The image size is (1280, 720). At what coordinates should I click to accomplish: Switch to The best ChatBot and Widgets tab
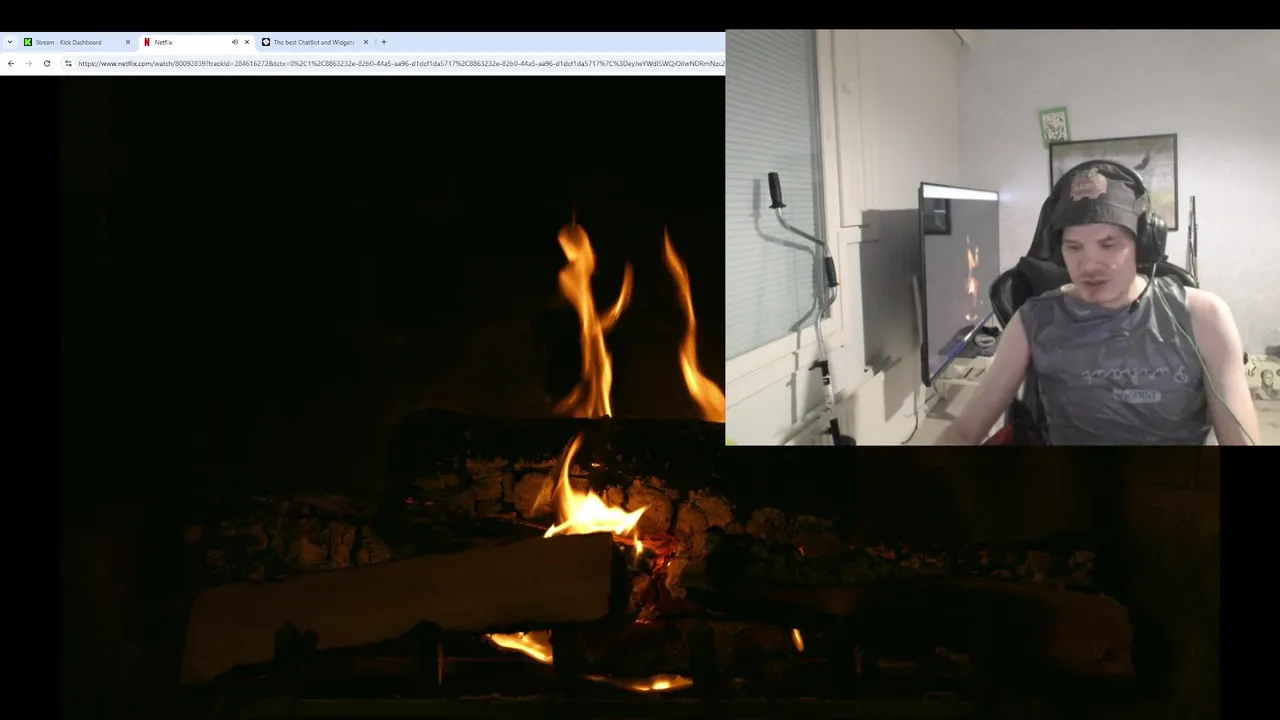coord(315,42)
